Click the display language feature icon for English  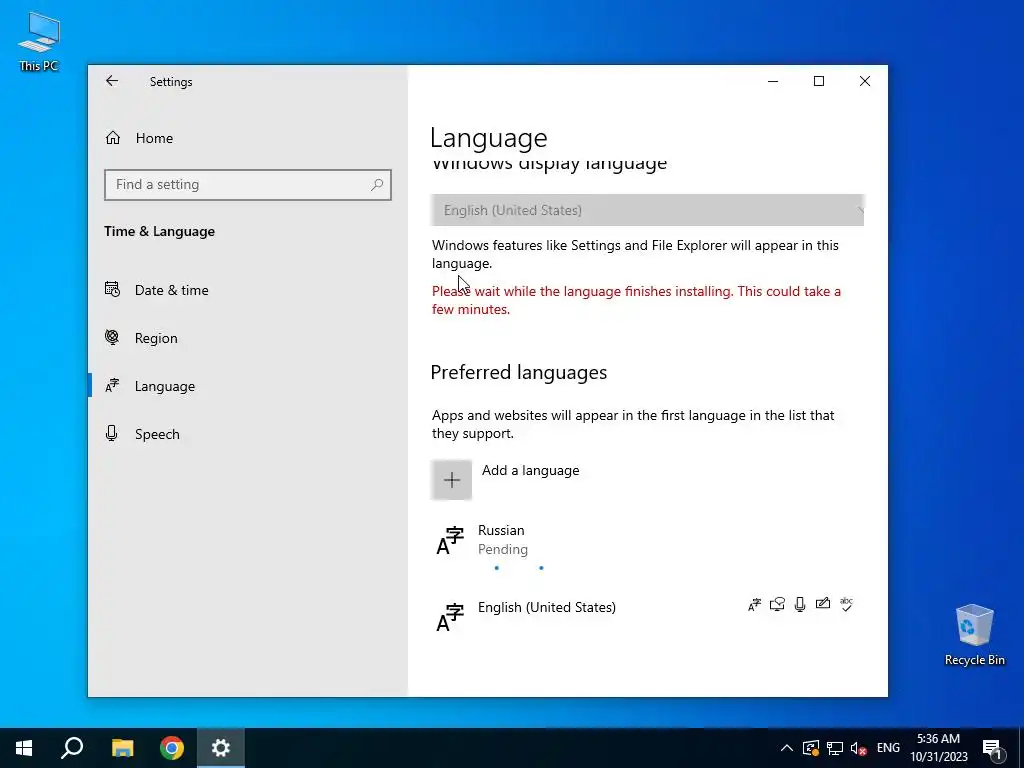(754, 605)
